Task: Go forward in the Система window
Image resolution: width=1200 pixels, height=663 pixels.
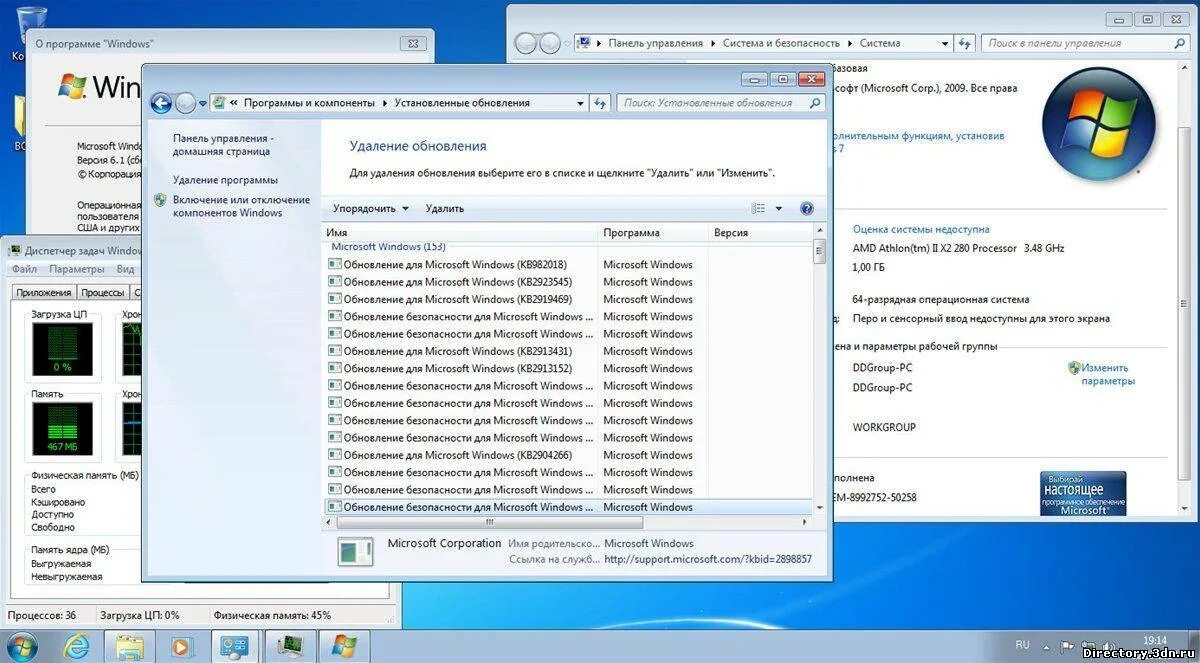Action: [550, 43]
